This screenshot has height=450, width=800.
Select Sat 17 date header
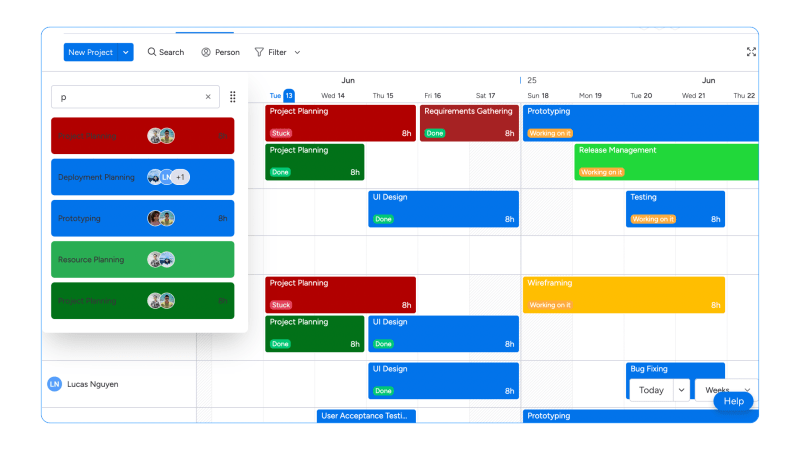485,95
